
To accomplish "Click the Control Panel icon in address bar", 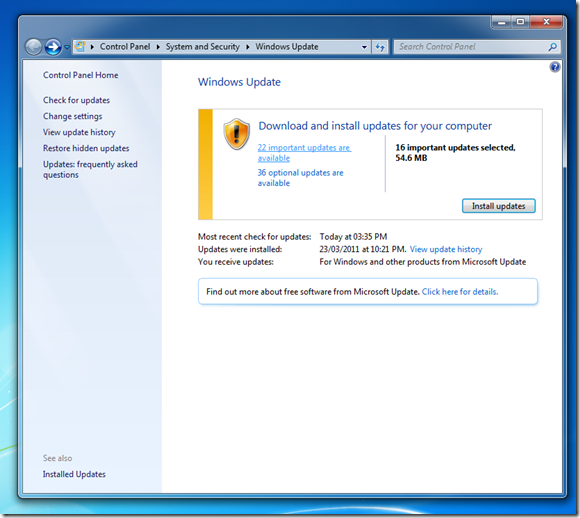I will pos(80,47).
